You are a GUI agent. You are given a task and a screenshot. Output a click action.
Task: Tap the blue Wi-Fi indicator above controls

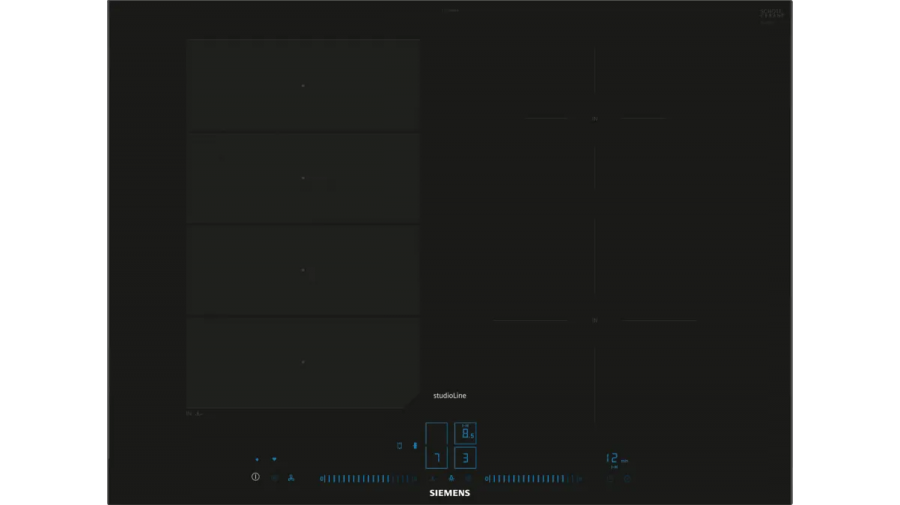tap(274, 459)
